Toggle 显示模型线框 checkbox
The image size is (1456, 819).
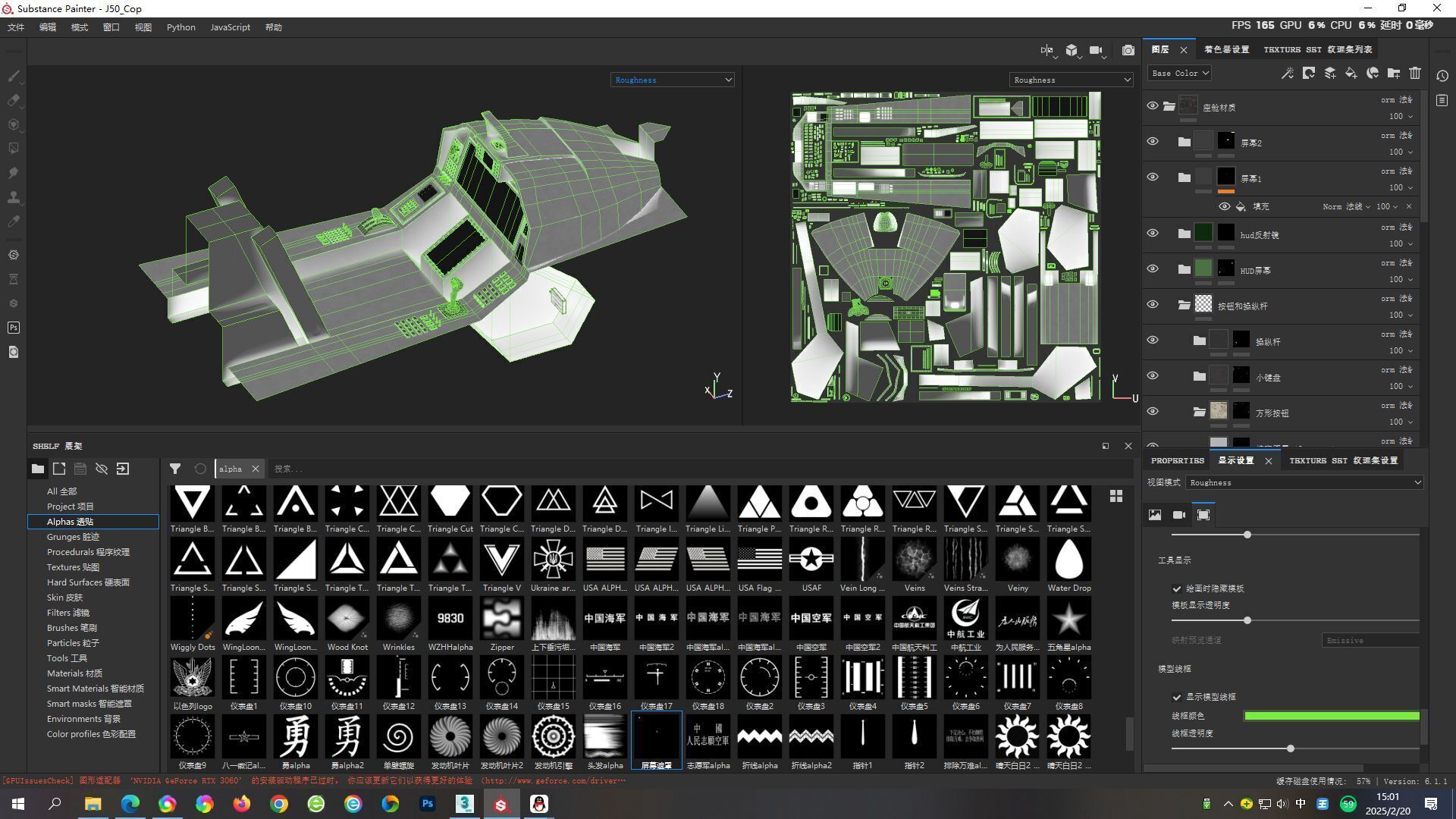[1177, 697]
